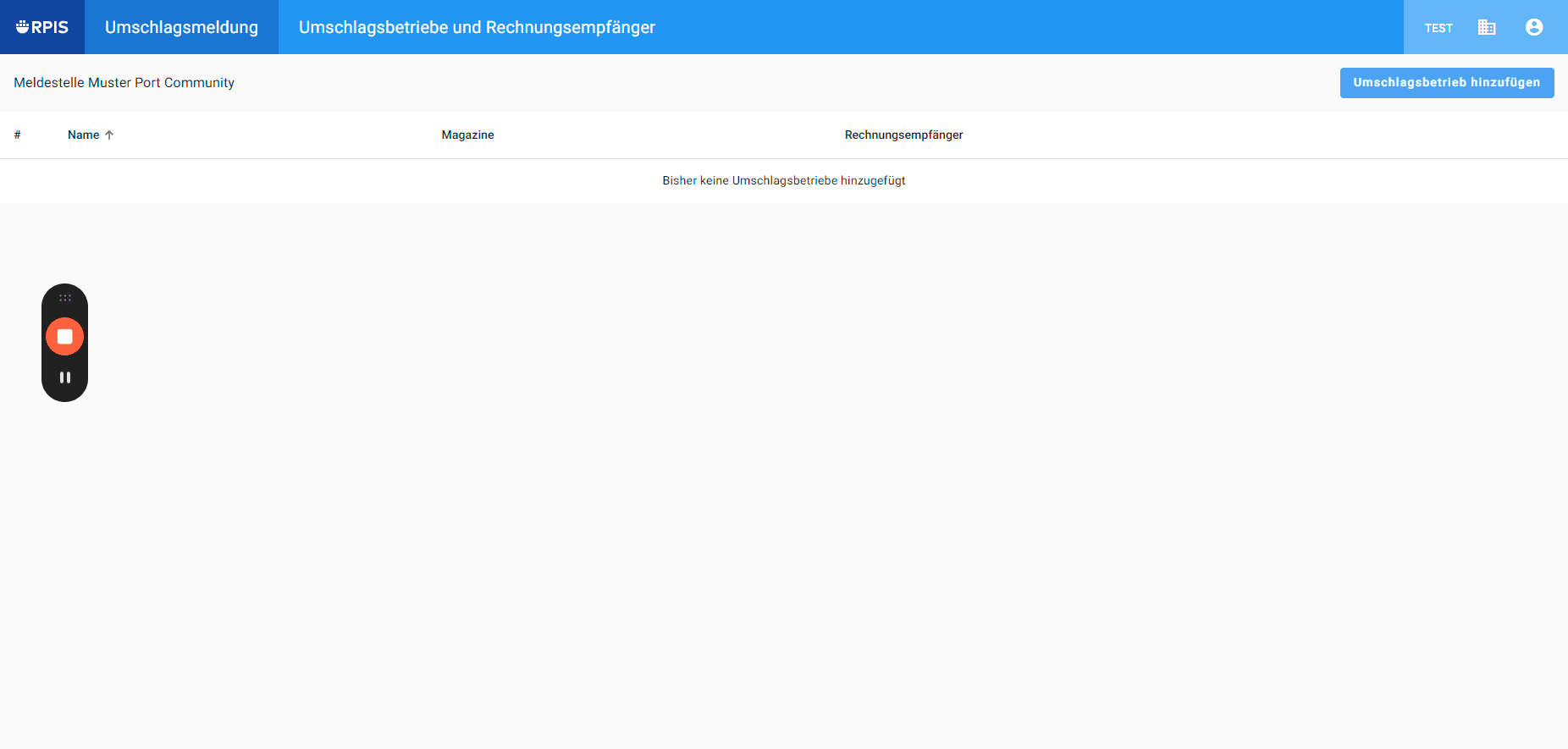Click the Name column header
Image resolution: width=1568 pixels, height=749 pixels.
pos(83,135)
